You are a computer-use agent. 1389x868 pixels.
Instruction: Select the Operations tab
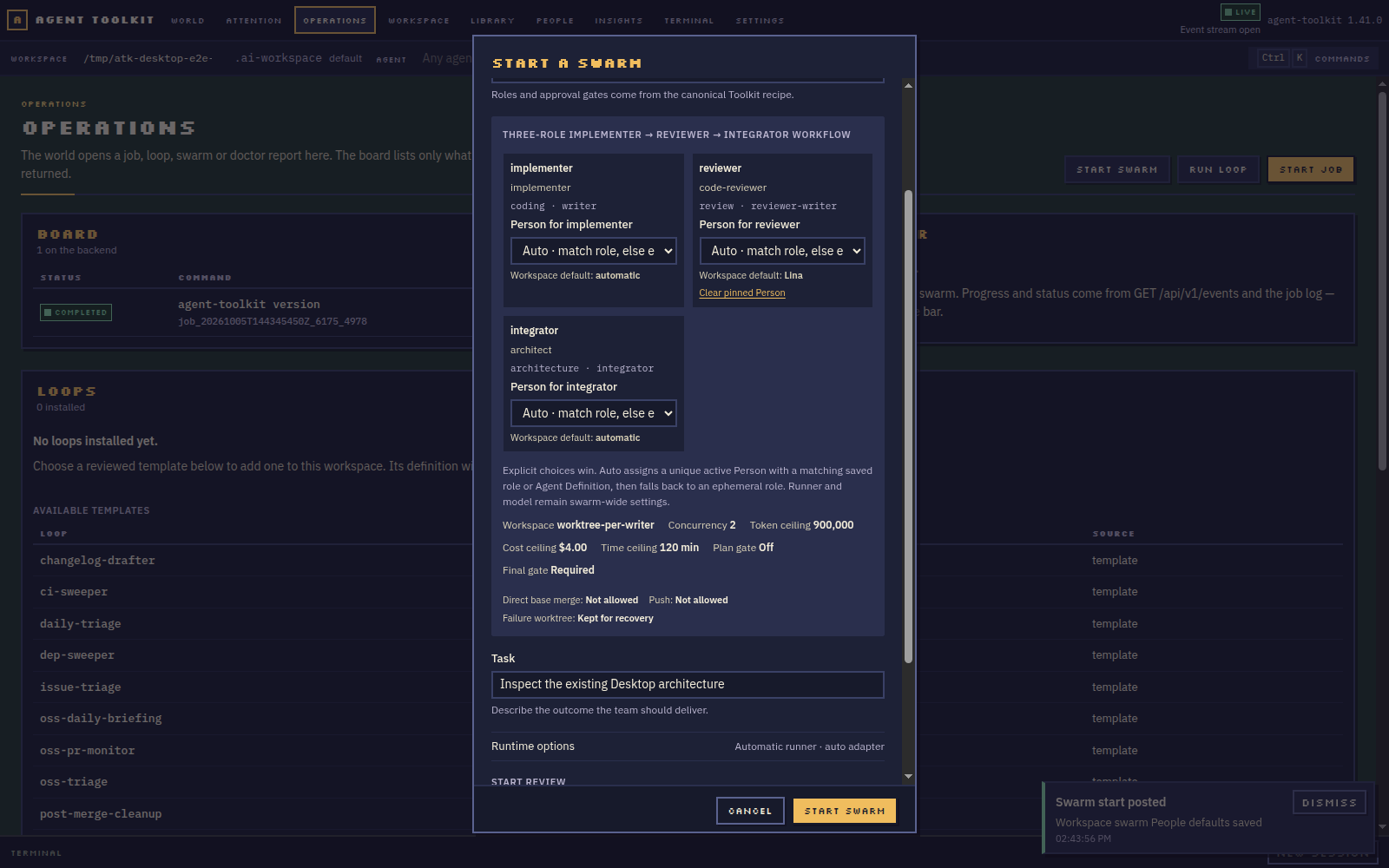pos(335,20)
